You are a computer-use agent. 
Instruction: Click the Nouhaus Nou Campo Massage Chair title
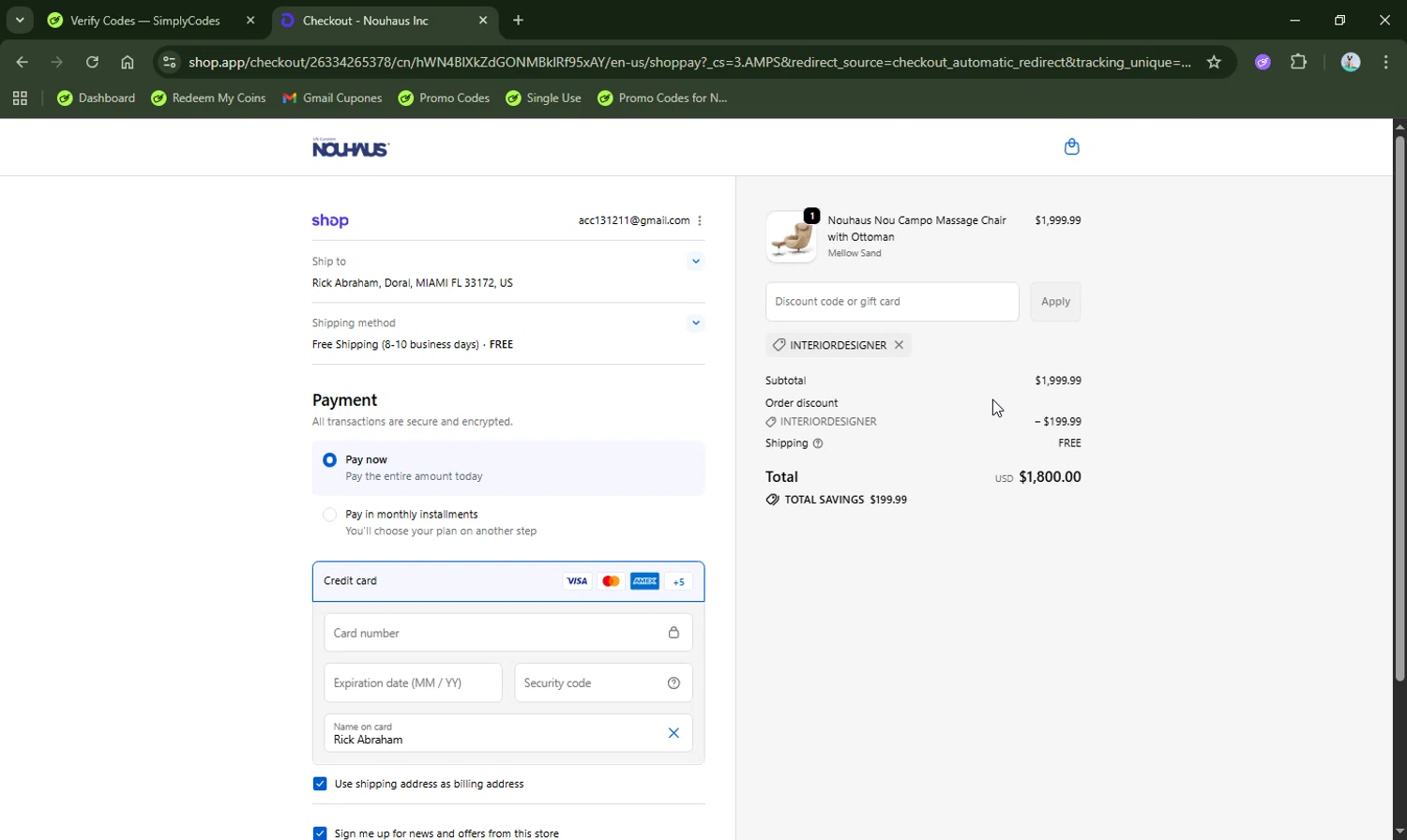pyautogui.click(x=916, y=229)
